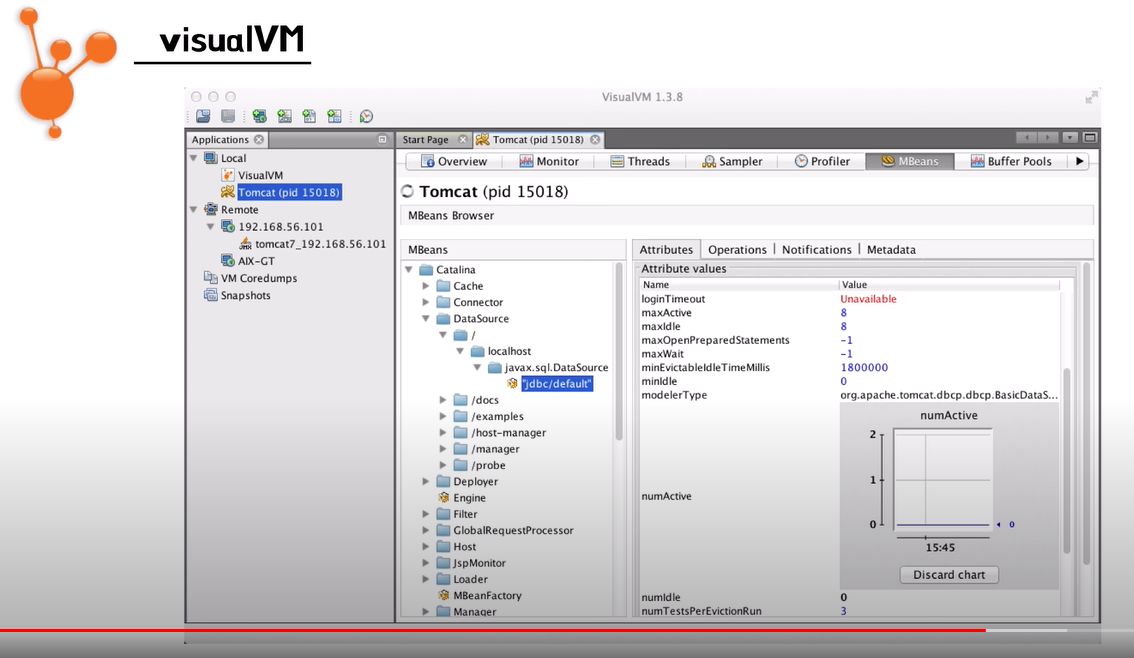Image resolution: width=1134 pixels, height=658 pixels.
Task: Switch to the Profiler tab
Action: (822, 161)
